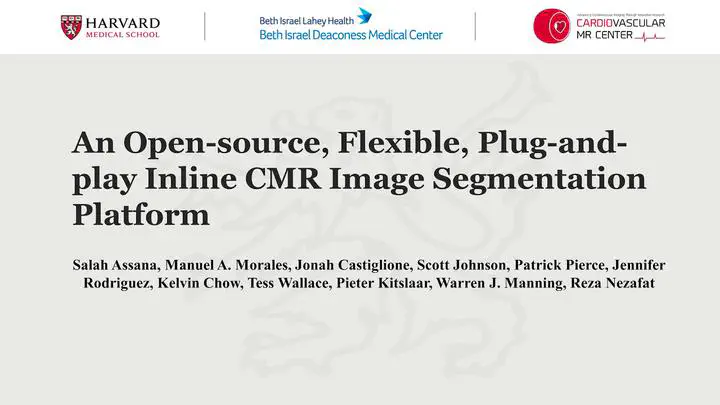Click the Beth Israel Lahey Health text
Screen dimensions: 720x405
click(x=307, y=21)
